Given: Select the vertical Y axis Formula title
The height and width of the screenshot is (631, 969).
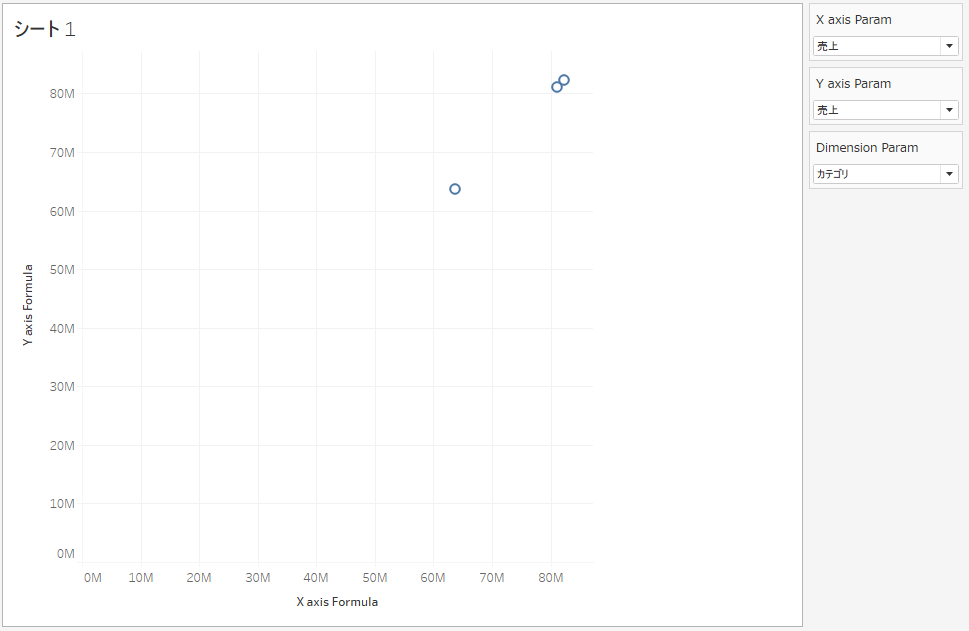Looking at the screenshot, I should [x=28, y=305].
